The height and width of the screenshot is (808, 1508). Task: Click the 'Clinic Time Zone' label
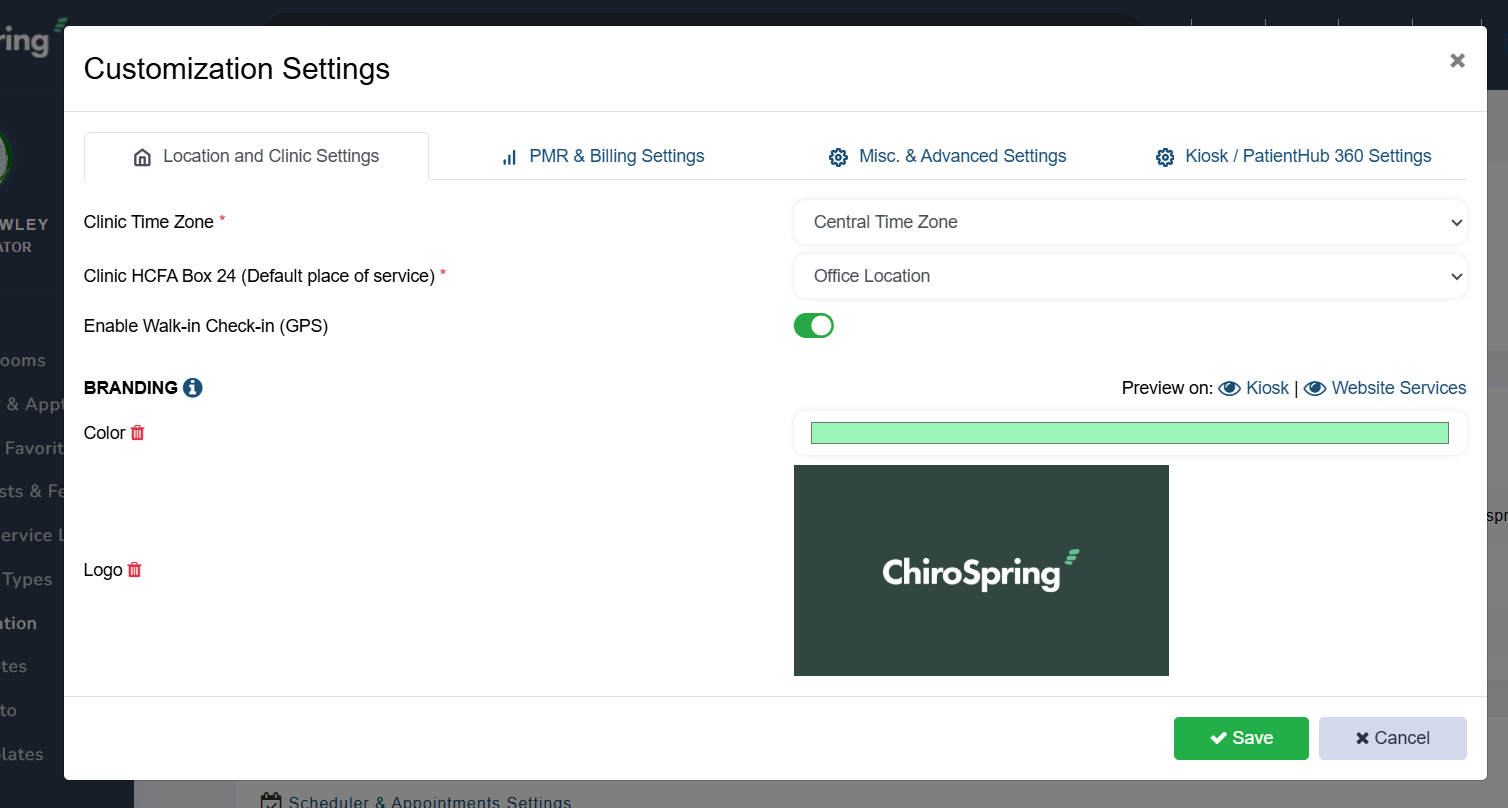(x=149, y=222)
